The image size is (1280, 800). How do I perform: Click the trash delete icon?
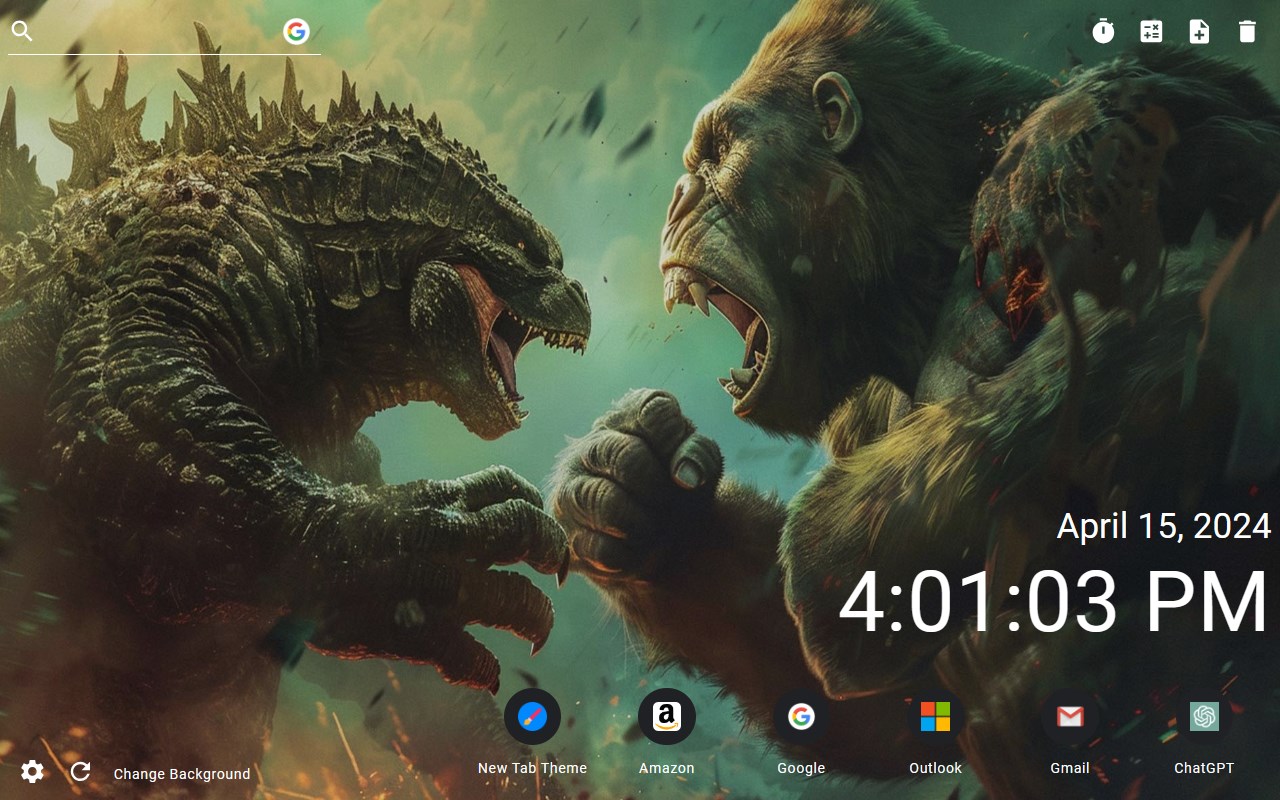pos(1247,31)
